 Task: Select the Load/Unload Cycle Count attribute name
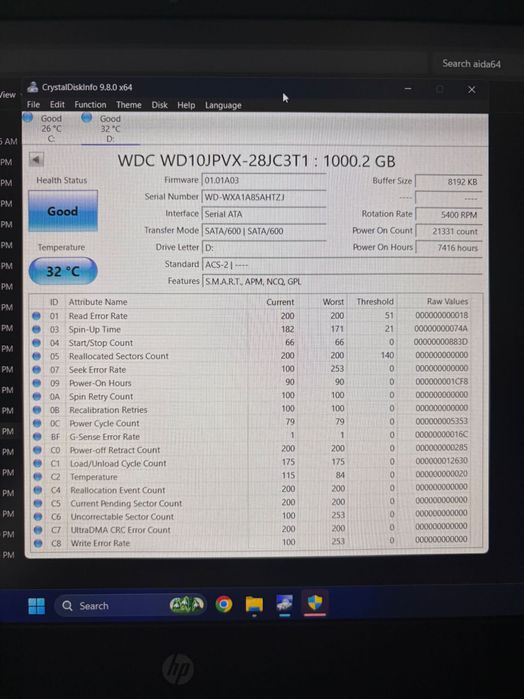[x=118, y=463]
